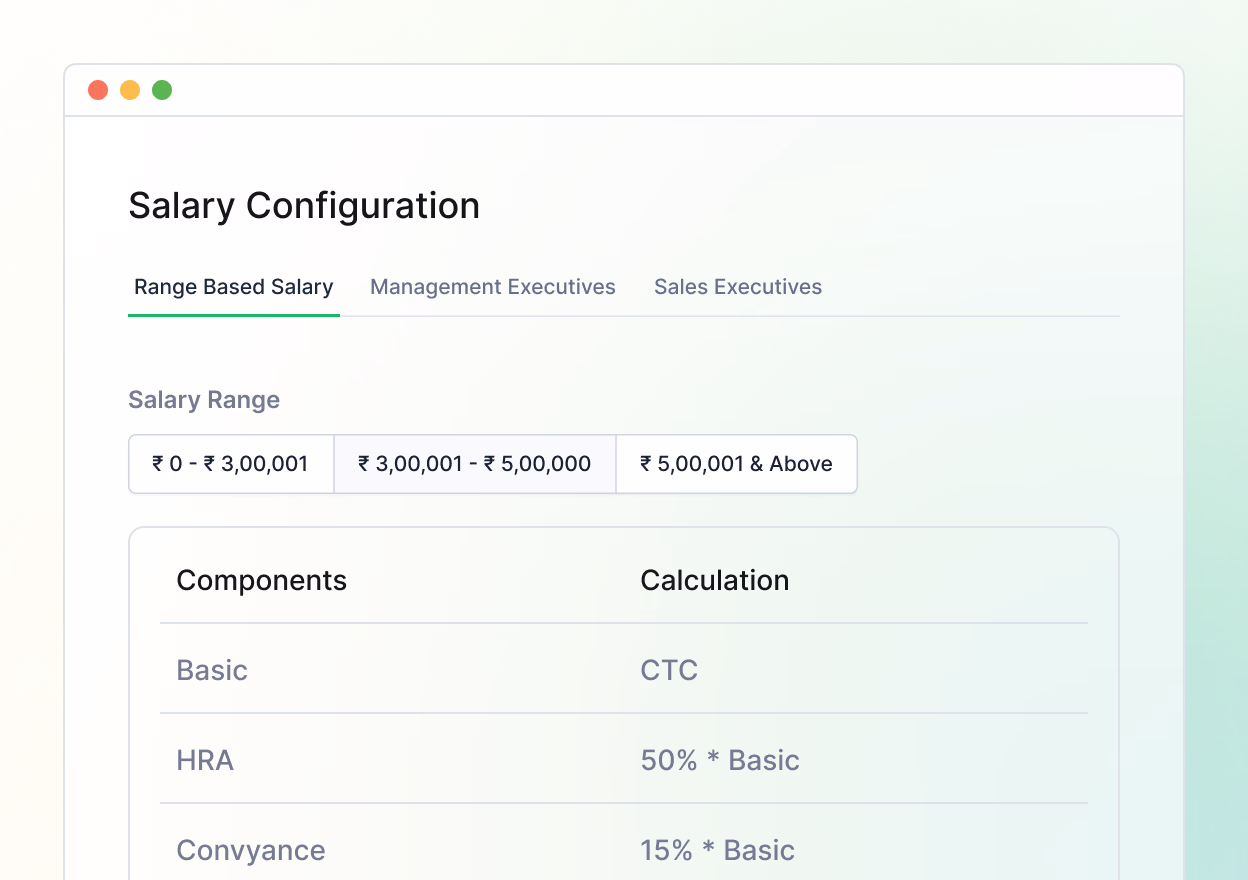Click the Salary Configuration page heading
1248x880 pixels.
pyautogui.click(x=304, y=206)
